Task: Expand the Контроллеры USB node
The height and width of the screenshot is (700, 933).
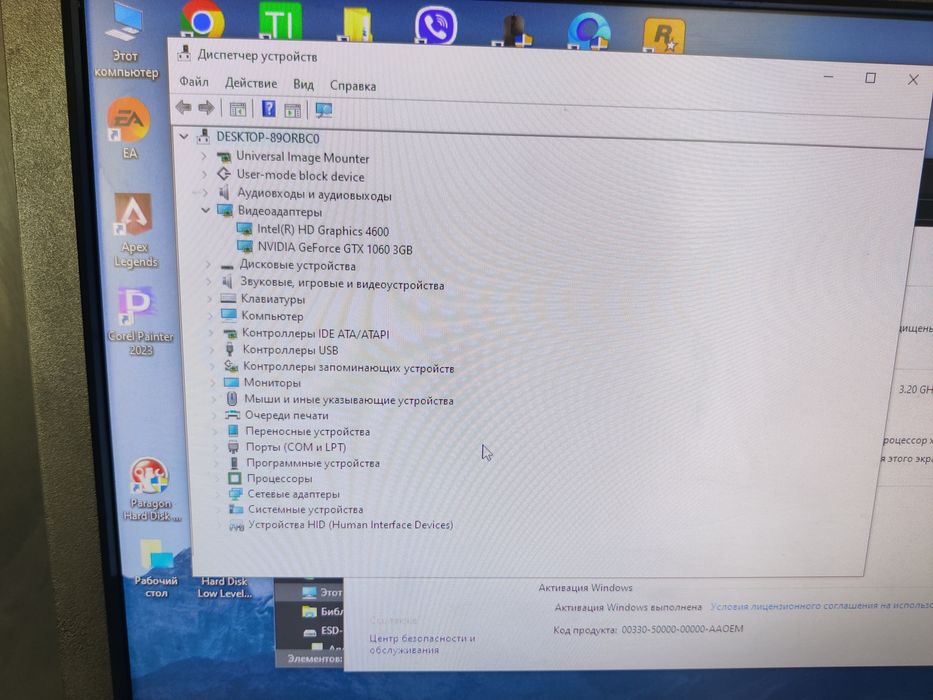Action: 211,349
